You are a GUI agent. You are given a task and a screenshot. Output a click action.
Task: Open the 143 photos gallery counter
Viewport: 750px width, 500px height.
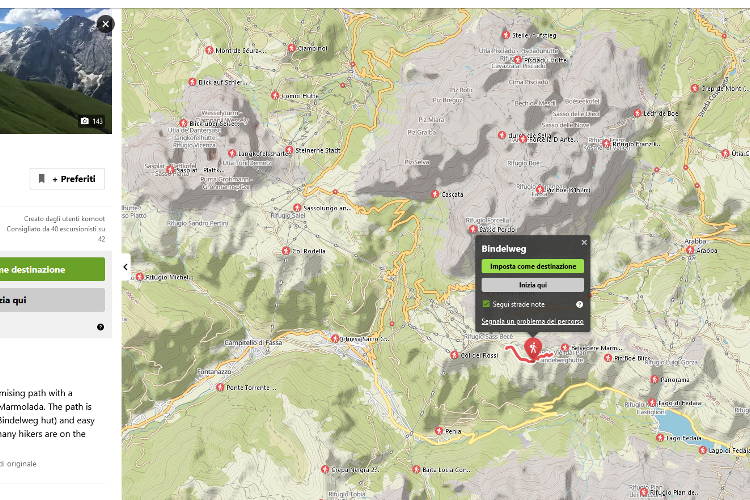[92, 121]
